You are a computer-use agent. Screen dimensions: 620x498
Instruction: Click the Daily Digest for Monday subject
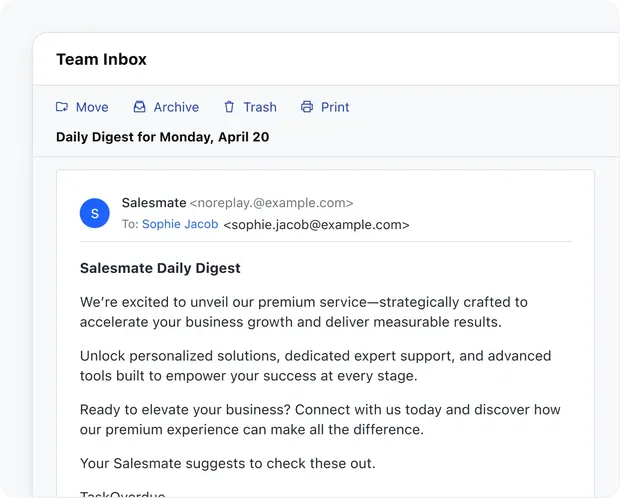tap(163, 137)
